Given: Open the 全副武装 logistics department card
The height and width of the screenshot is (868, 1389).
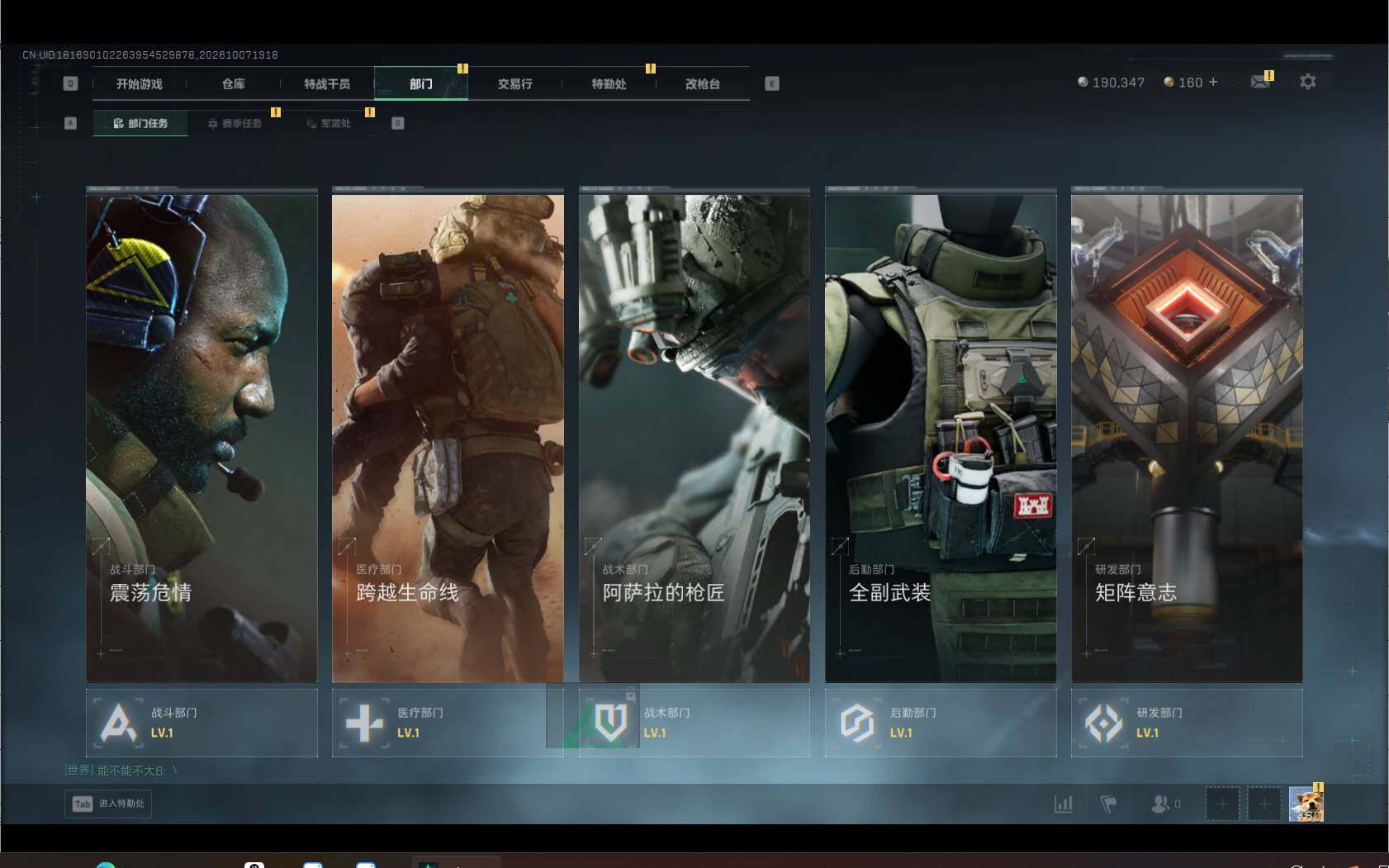Looking at the screenshot, I should [941, 438].
